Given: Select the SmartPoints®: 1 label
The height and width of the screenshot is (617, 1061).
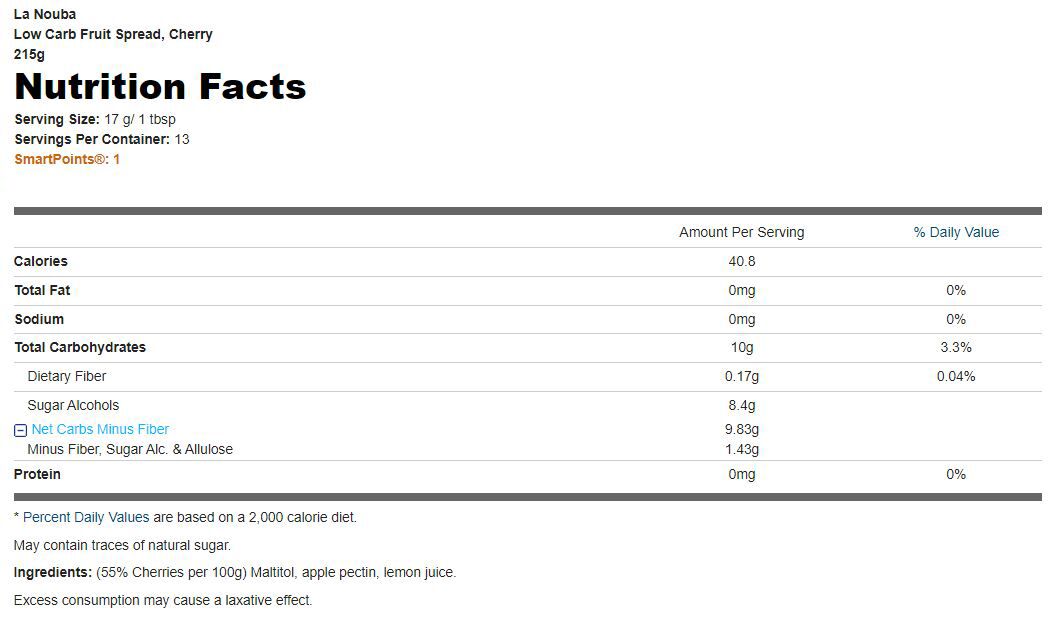Looking at the screenshot, I should (67, 159).
